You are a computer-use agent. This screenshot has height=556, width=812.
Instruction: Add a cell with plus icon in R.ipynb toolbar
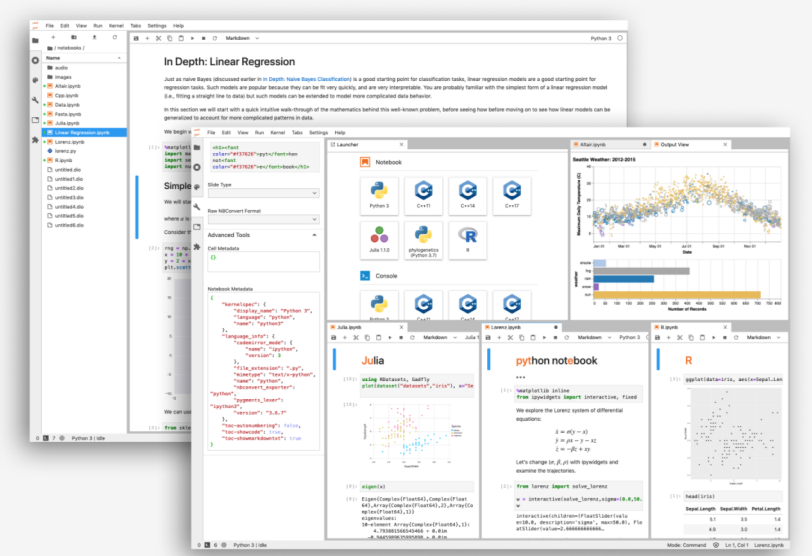pyautogui.click(x=669, y=338)
